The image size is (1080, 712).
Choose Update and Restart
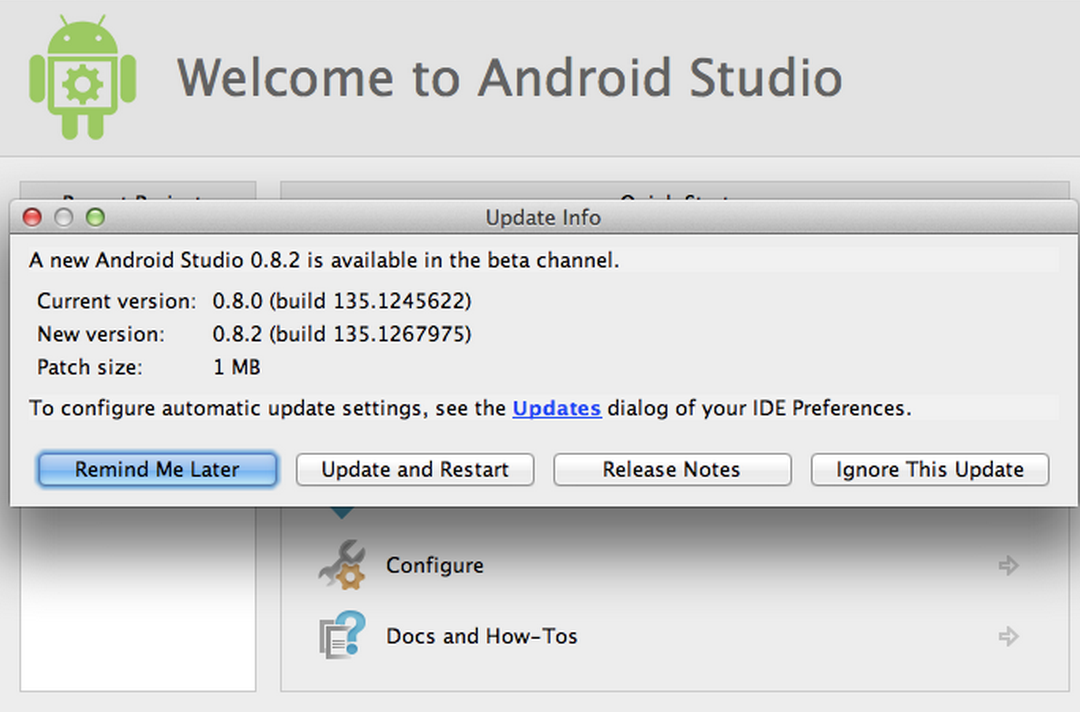pyautogui.click(x=415, y=469)
